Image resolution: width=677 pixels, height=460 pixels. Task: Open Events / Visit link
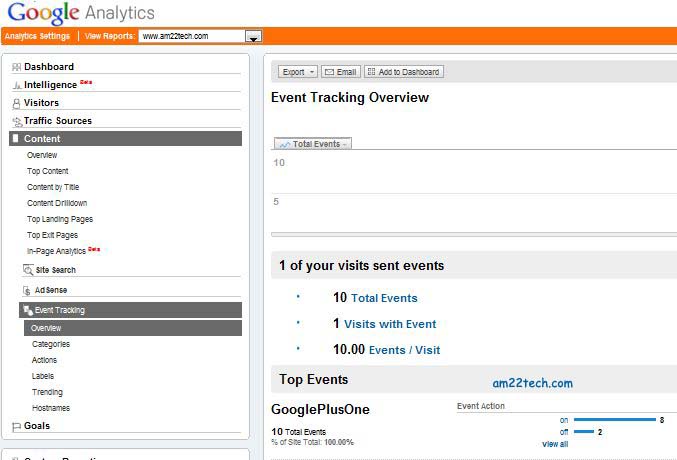405,350
